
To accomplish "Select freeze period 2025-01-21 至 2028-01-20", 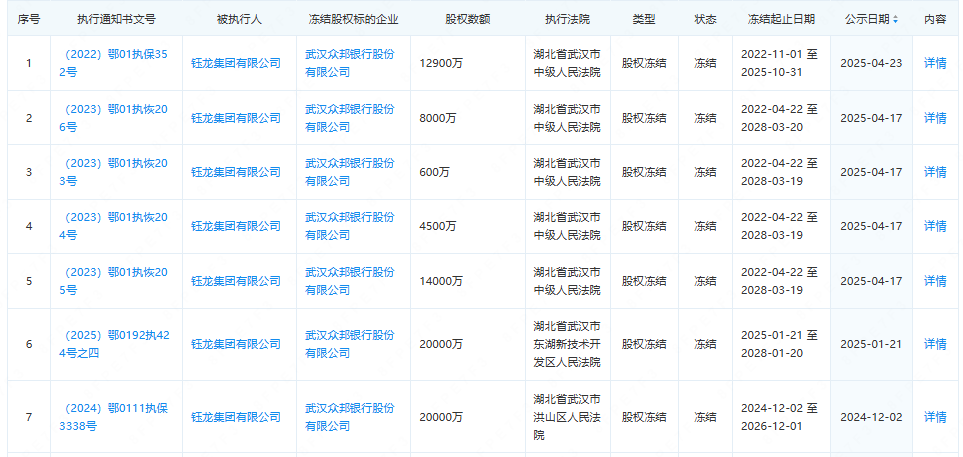I will 779,344.
